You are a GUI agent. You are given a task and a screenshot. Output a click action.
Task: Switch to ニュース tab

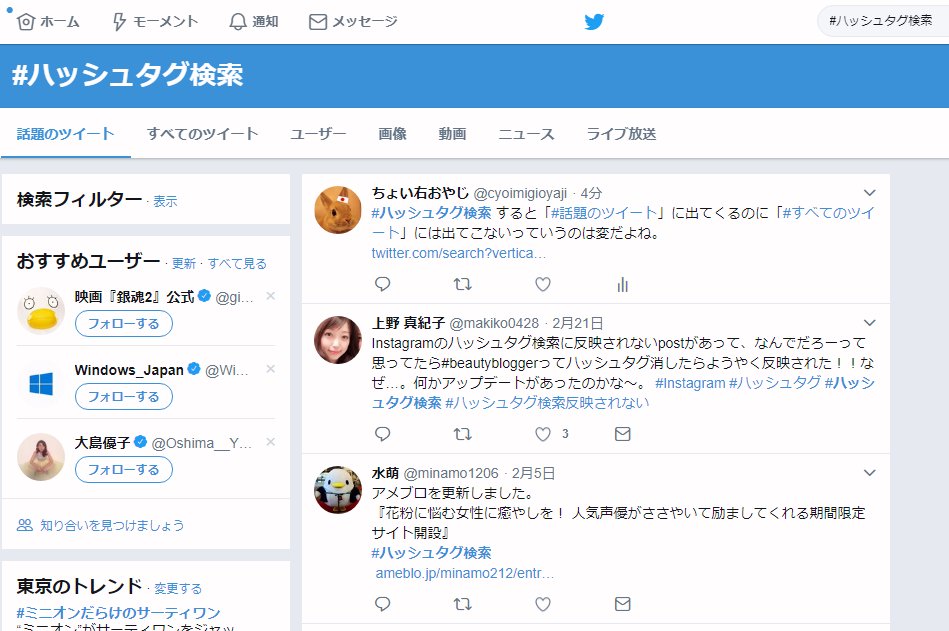[x=526, y=134]
